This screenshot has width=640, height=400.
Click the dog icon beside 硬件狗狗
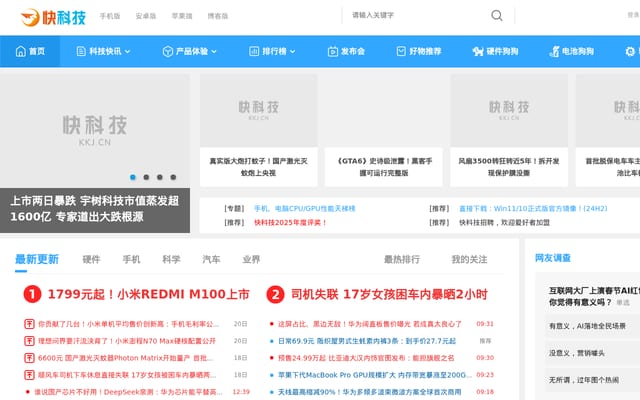point(478,51)
